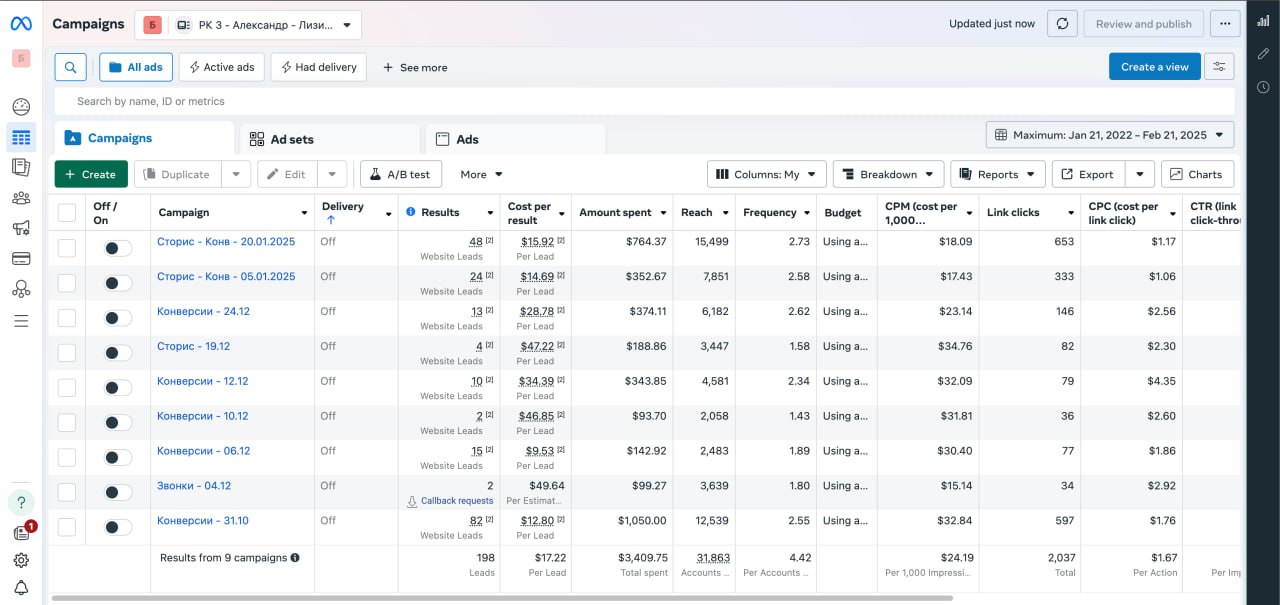1280x605 pixels.
Task: Expand the Columns: My dropdown
Action: click(x=766, y=174)
